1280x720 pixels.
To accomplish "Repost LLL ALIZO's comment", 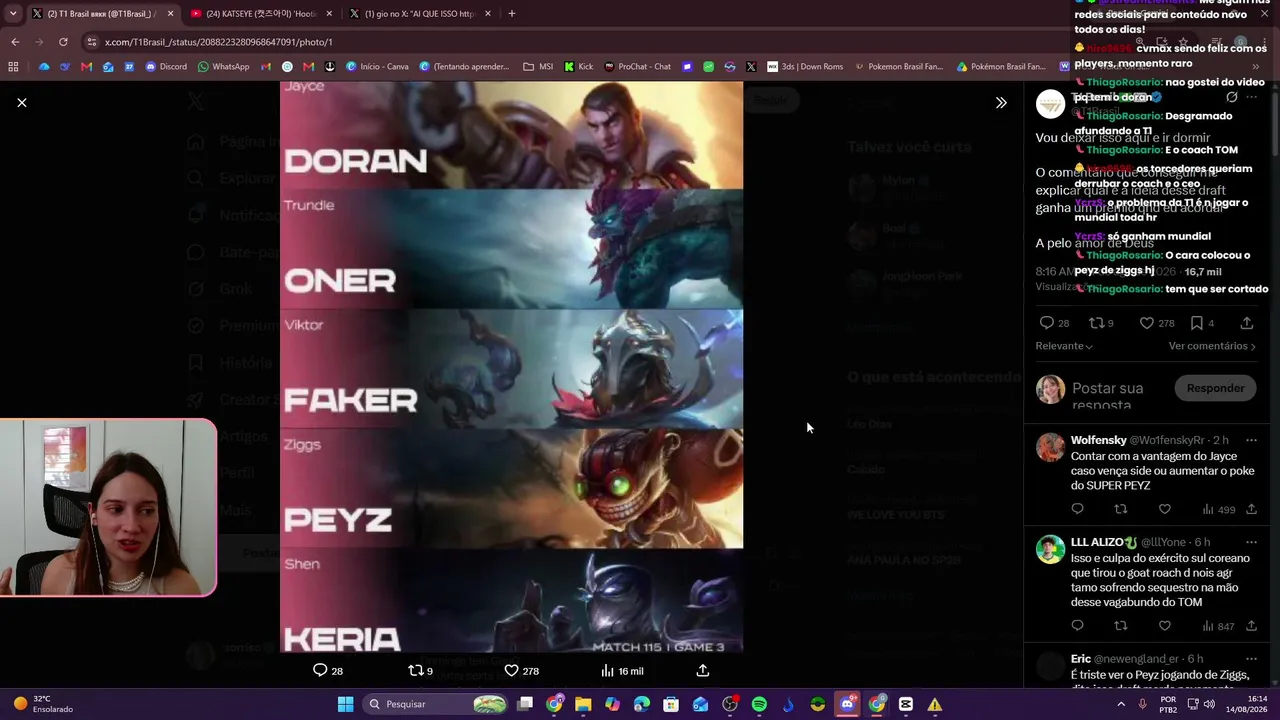I will [x=1121, y=625].
